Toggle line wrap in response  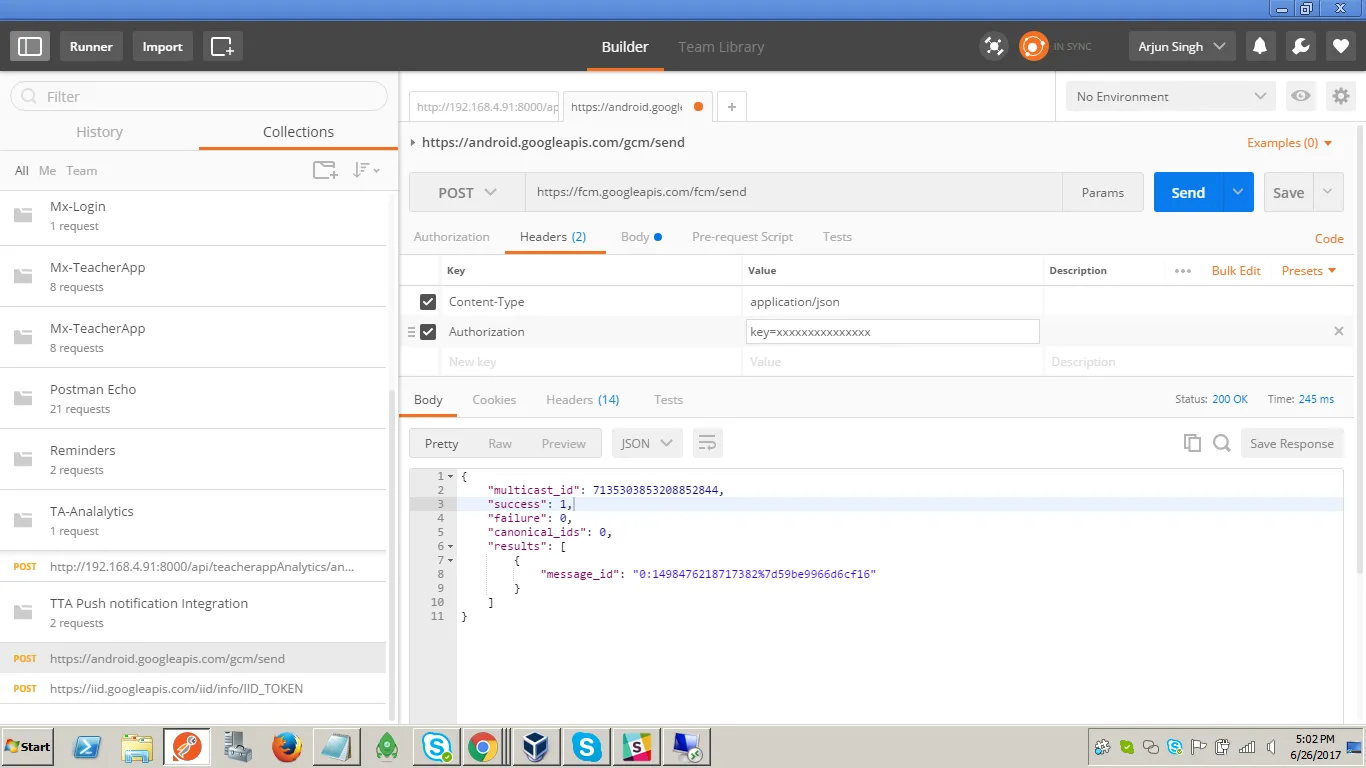point(707,443)
